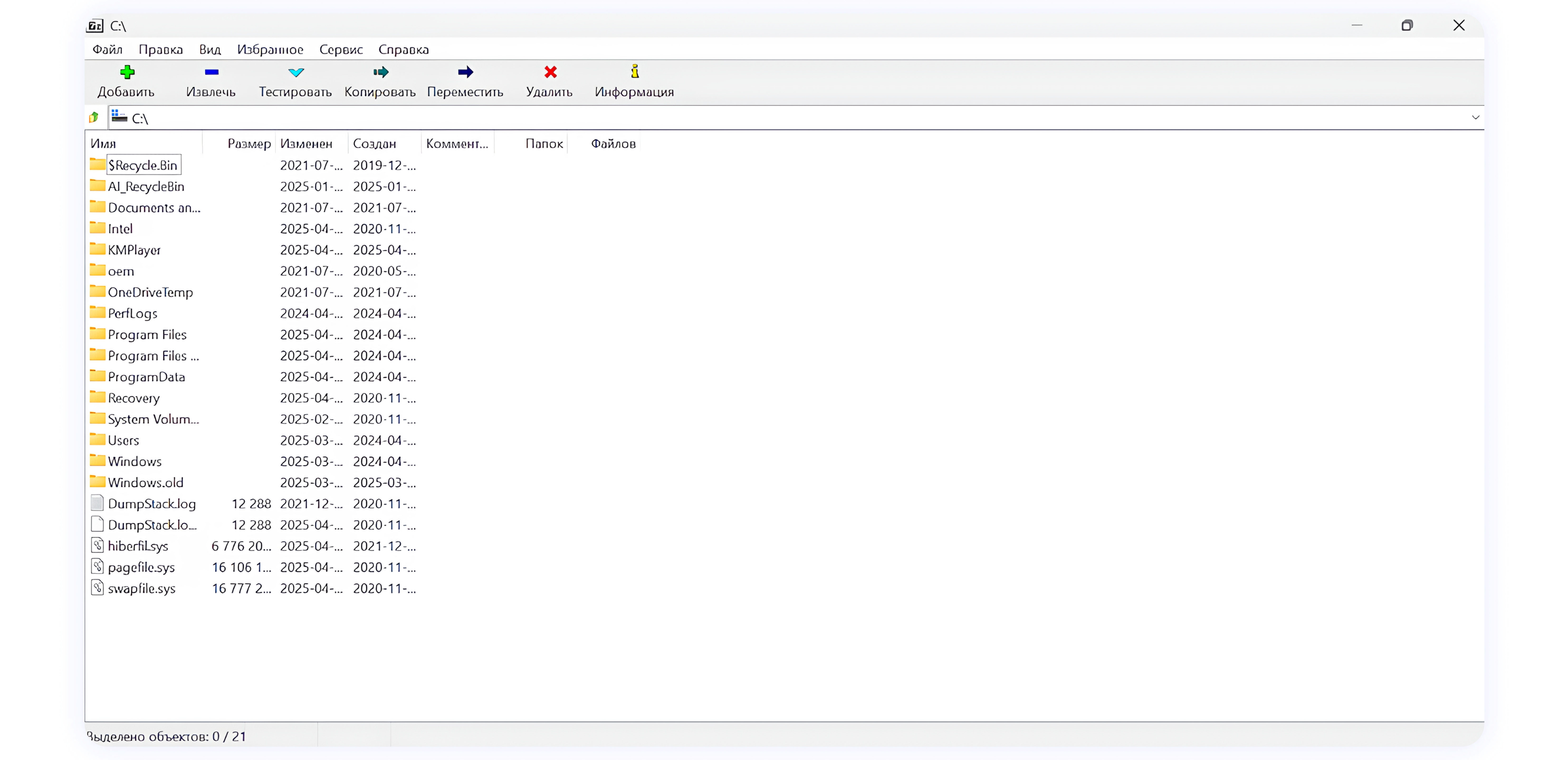Open the Избранное menu
The height and width of the screenshot is (760, 1568).
[271, 49]
